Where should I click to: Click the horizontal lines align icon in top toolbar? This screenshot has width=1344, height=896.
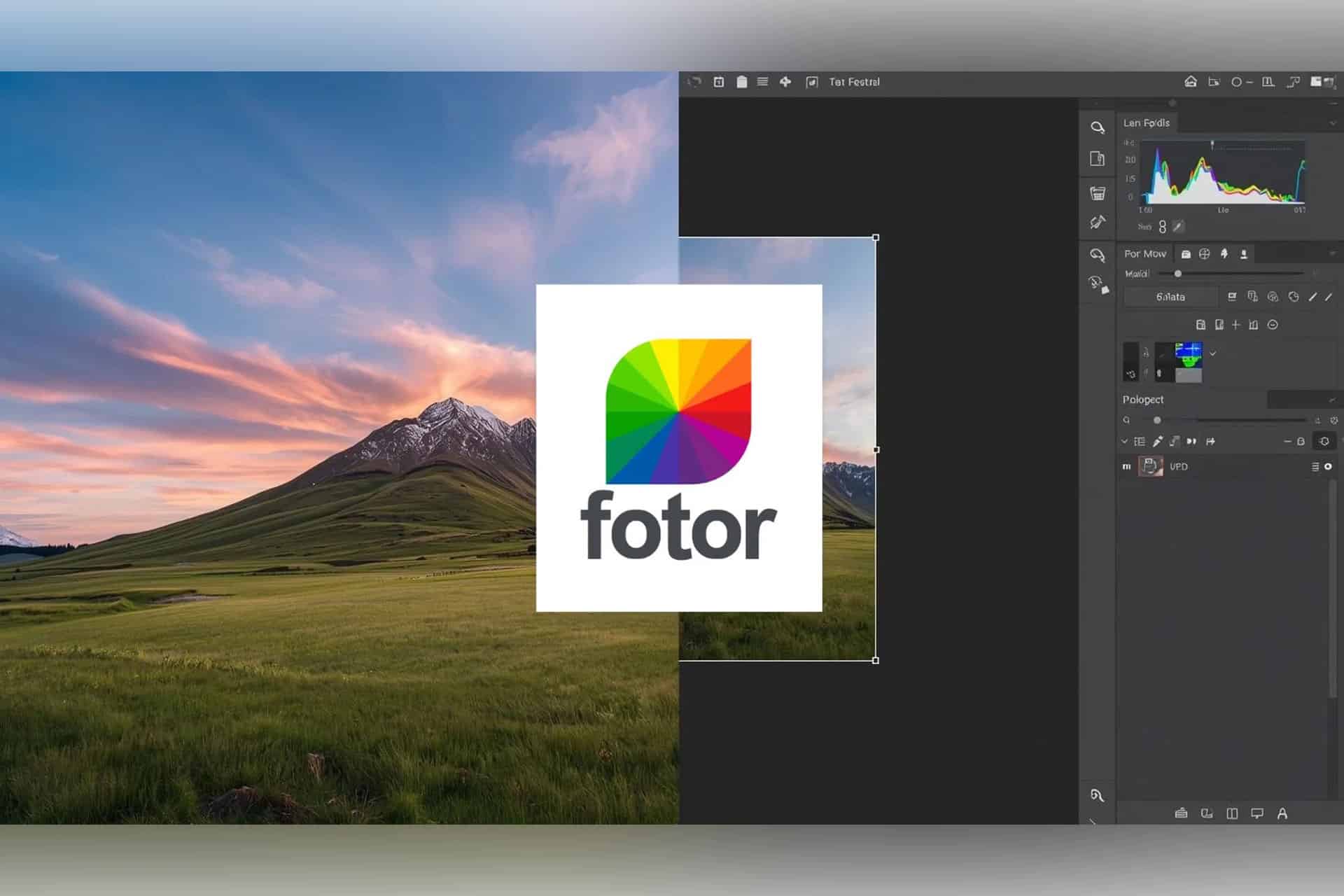click(x=763, y=82)
